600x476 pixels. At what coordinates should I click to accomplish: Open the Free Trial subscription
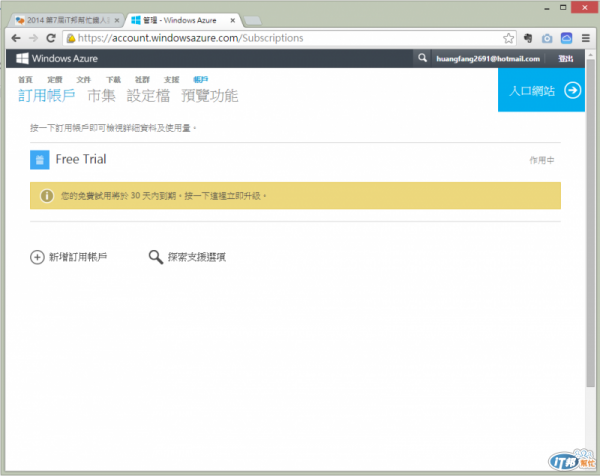81,159
